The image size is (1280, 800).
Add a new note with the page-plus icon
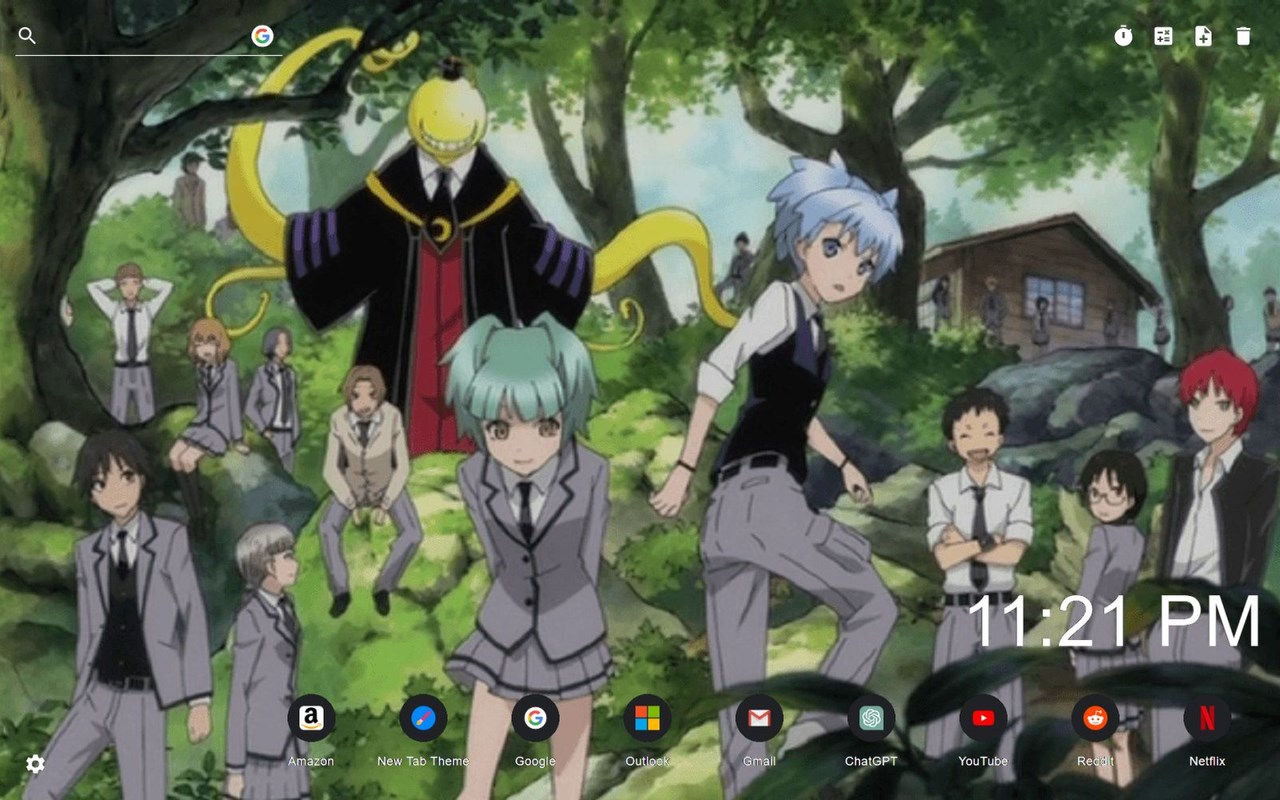(x=1203, y=36)
